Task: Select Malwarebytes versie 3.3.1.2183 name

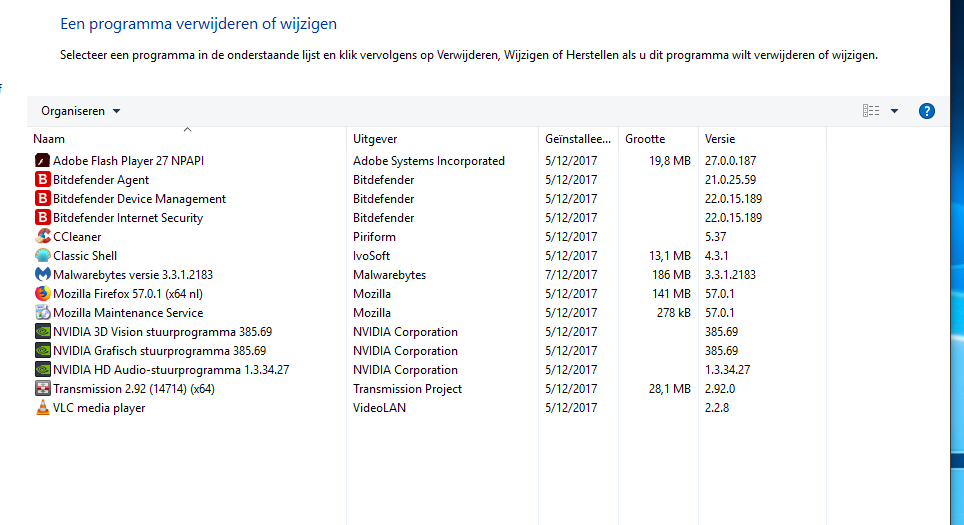Action: (x=133, y=275)
